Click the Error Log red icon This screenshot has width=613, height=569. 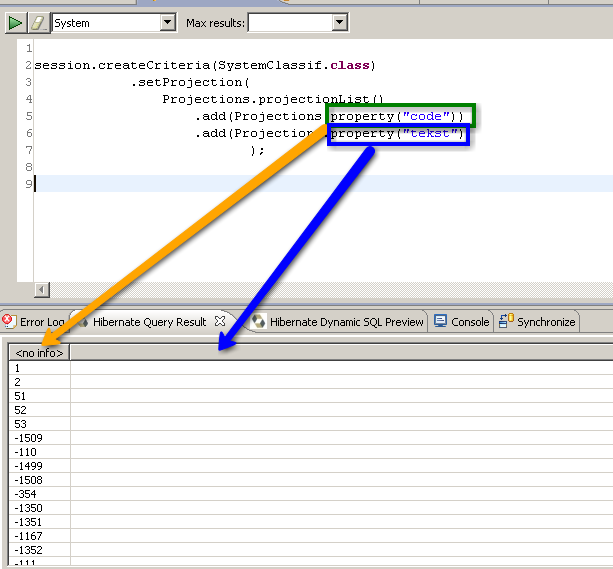(9, 321)
